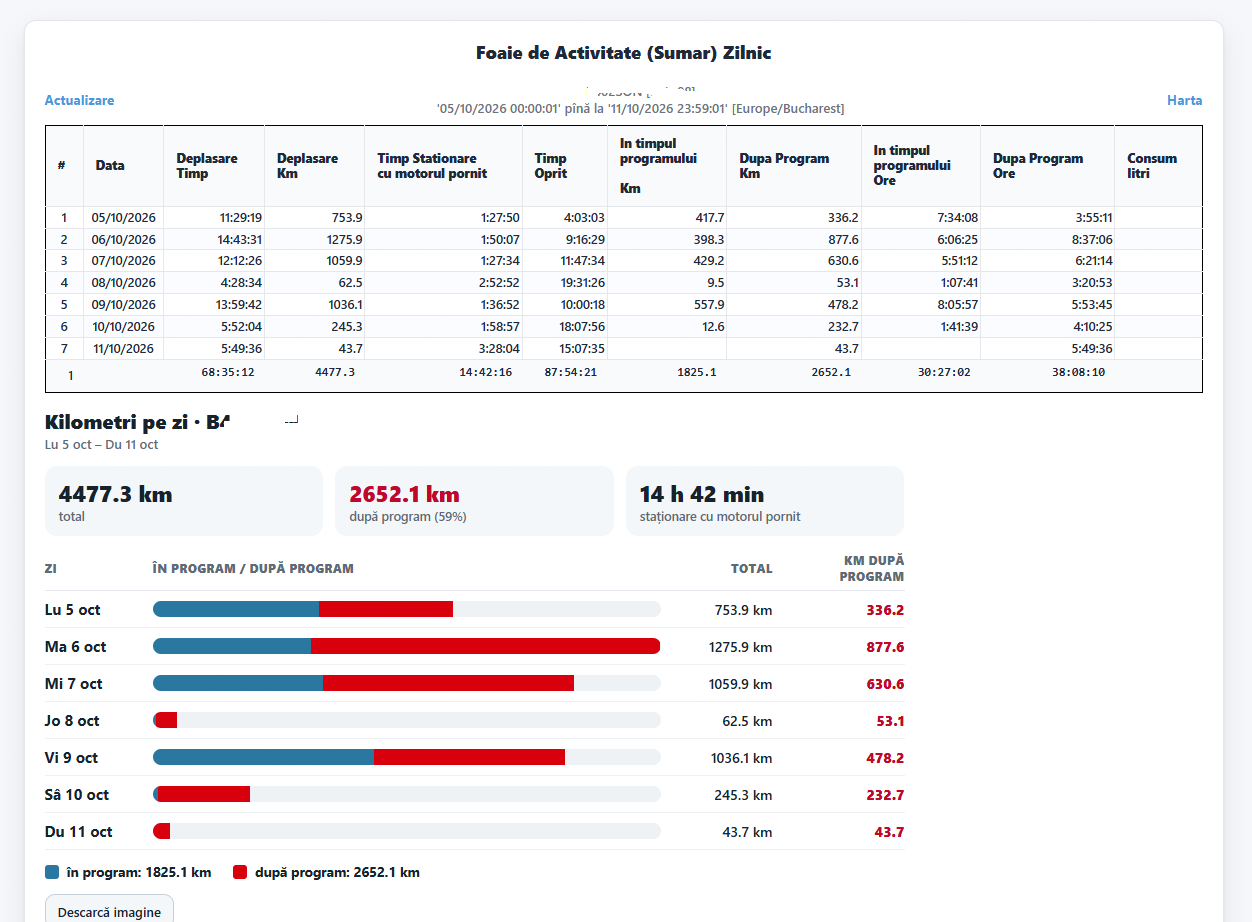The image size is (1252, 922).
Task: Click the Sâ 10 oct row label
Action: coord(77,794)
